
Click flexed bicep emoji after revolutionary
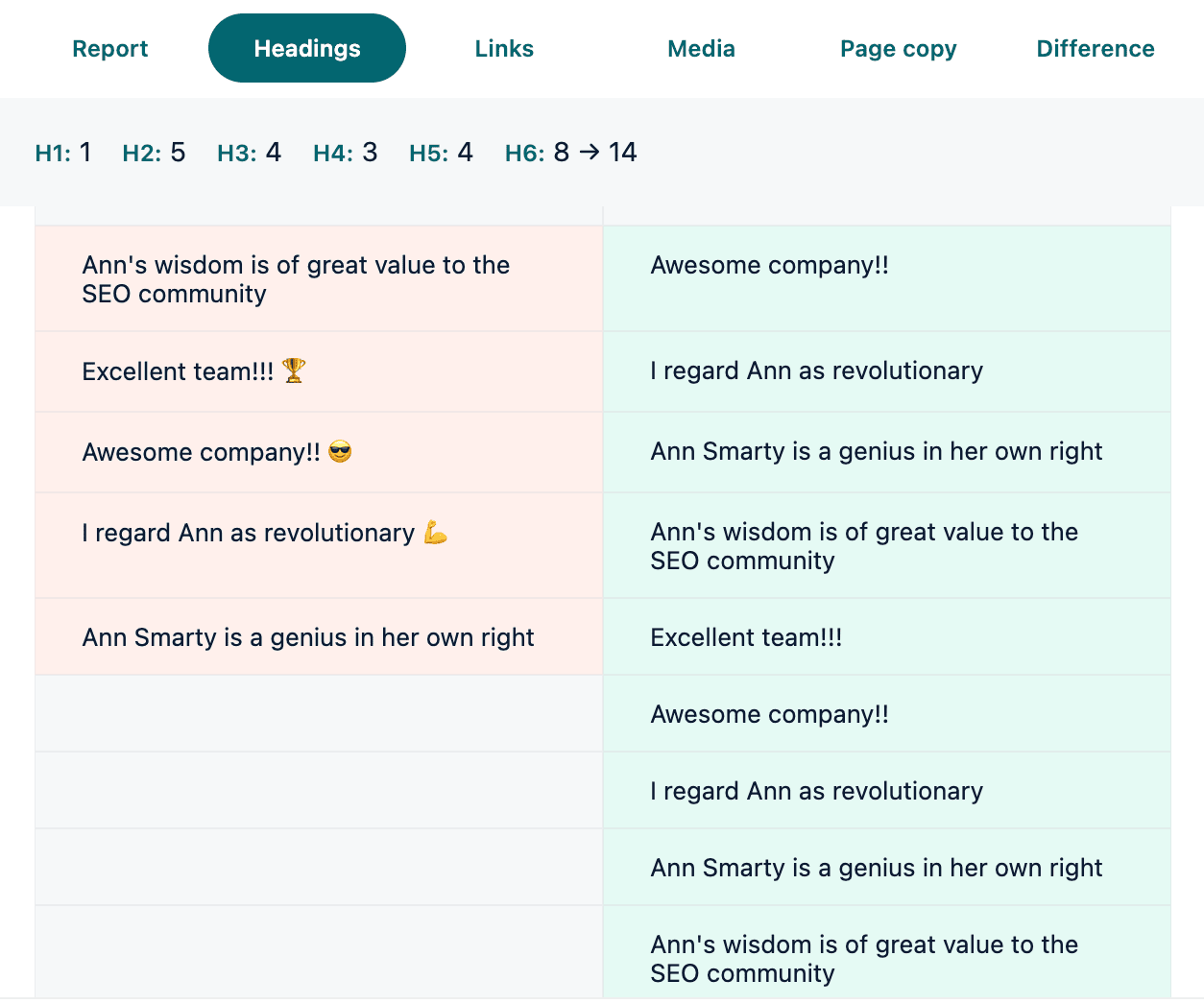(x=436, y=532)
